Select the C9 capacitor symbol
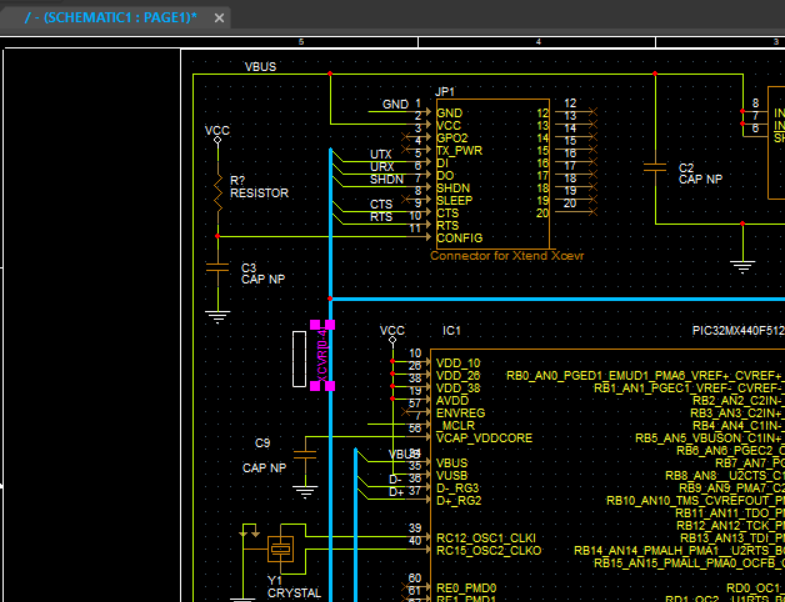This screenshot has height=602, width=785. coord(305,455)
